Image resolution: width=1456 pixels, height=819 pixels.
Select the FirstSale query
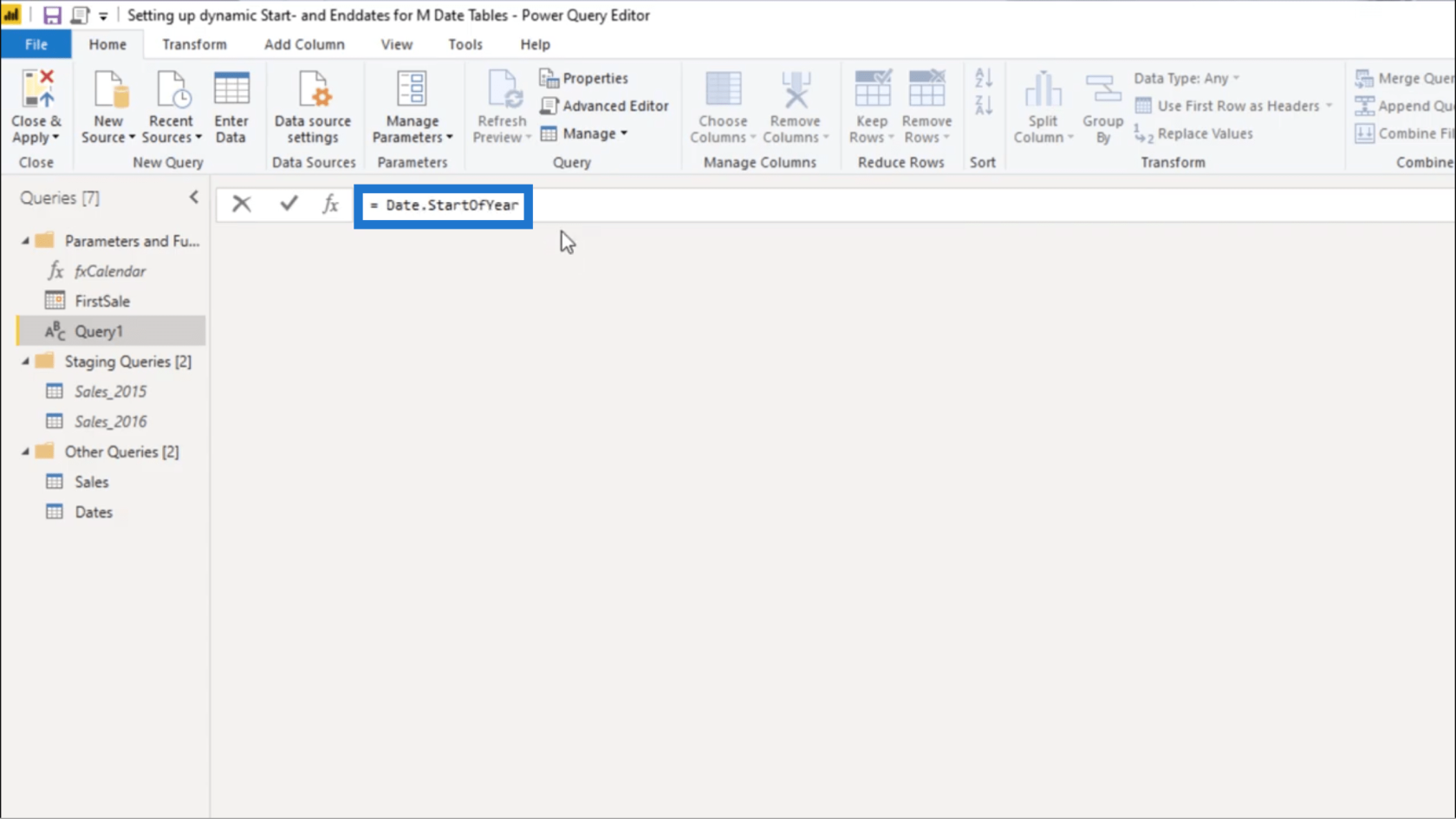click(102, 302)
